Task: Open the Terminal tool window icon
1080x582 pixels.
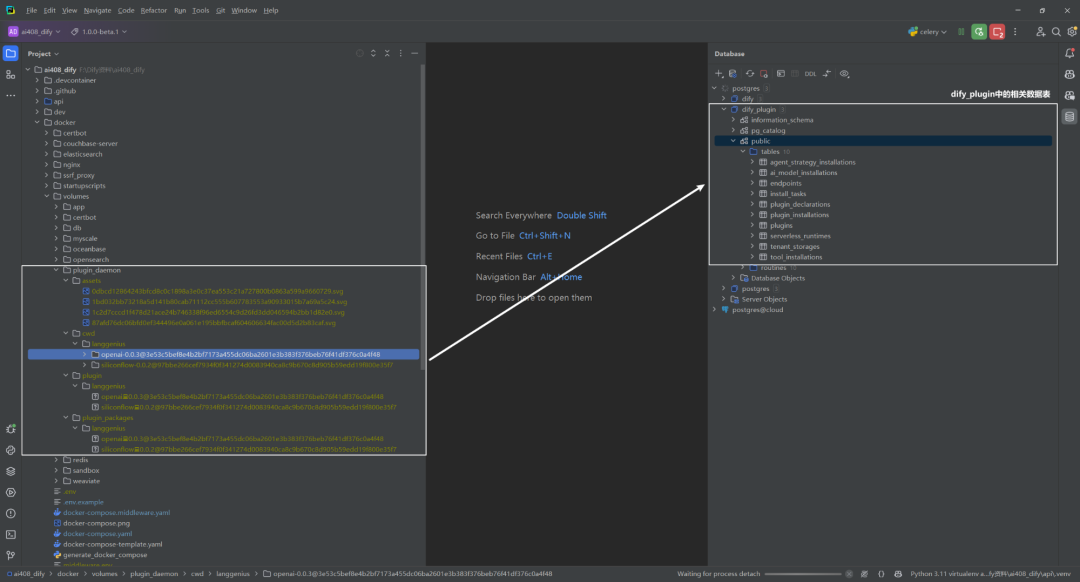Action: tap(10, 534)
